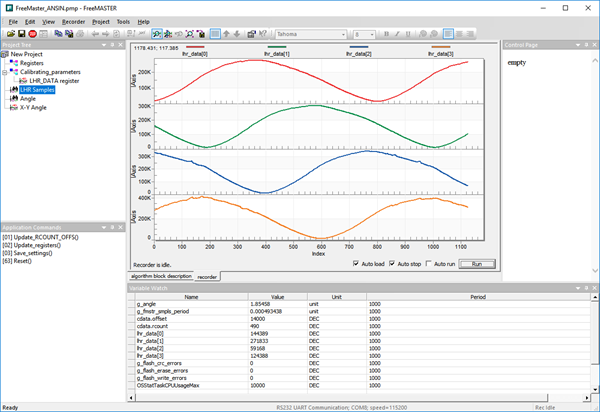Click the red lhr_data[0] legend line

tap(195, 47)
